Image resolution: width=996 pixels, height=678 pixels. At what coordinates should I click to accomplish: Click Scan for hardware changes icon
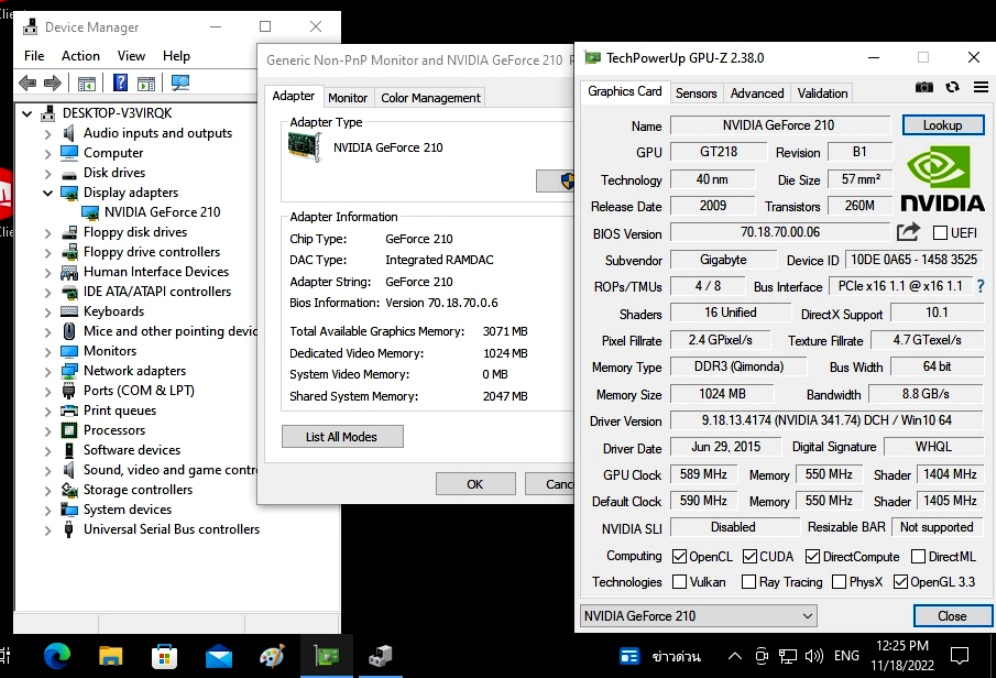coord(179,81)
